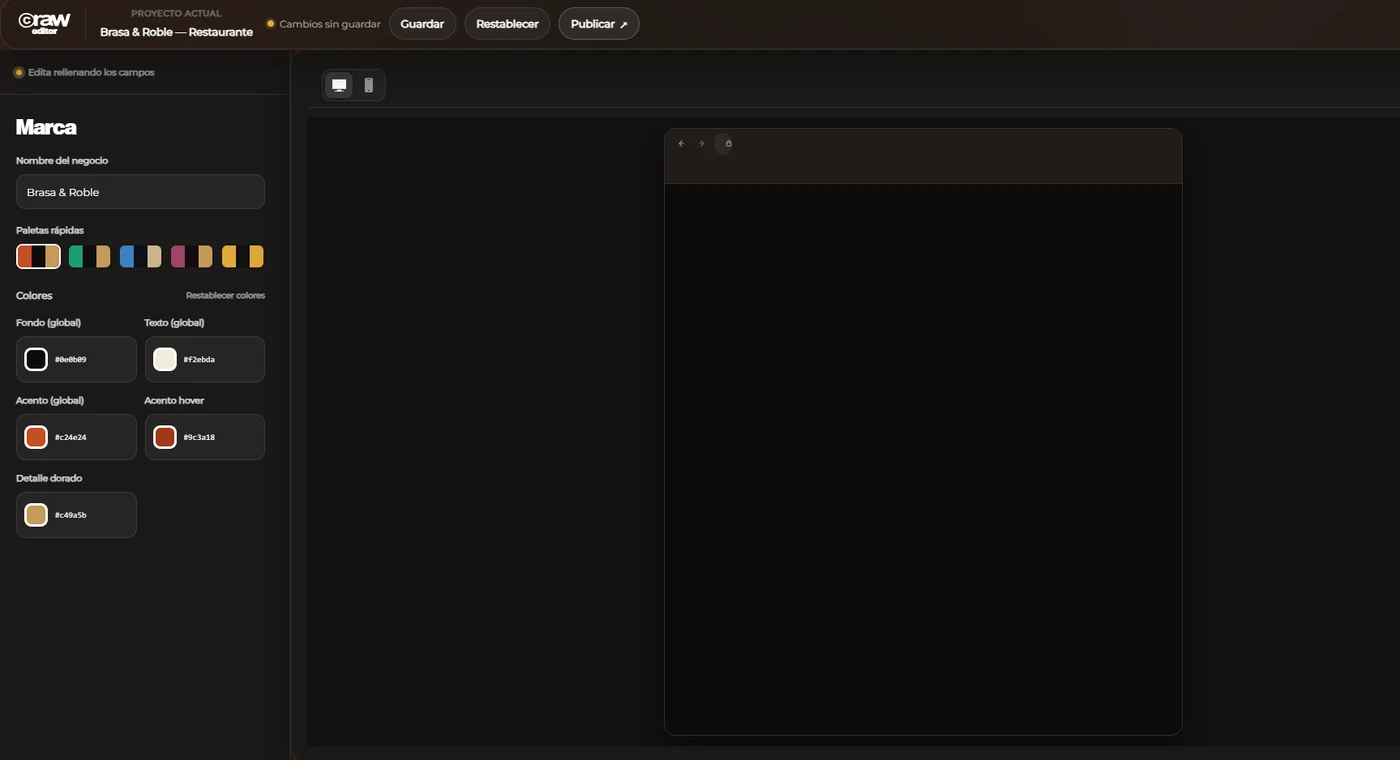Click the 'Brasa & Roble — Restaurante' project name

(x=176, y=32)
